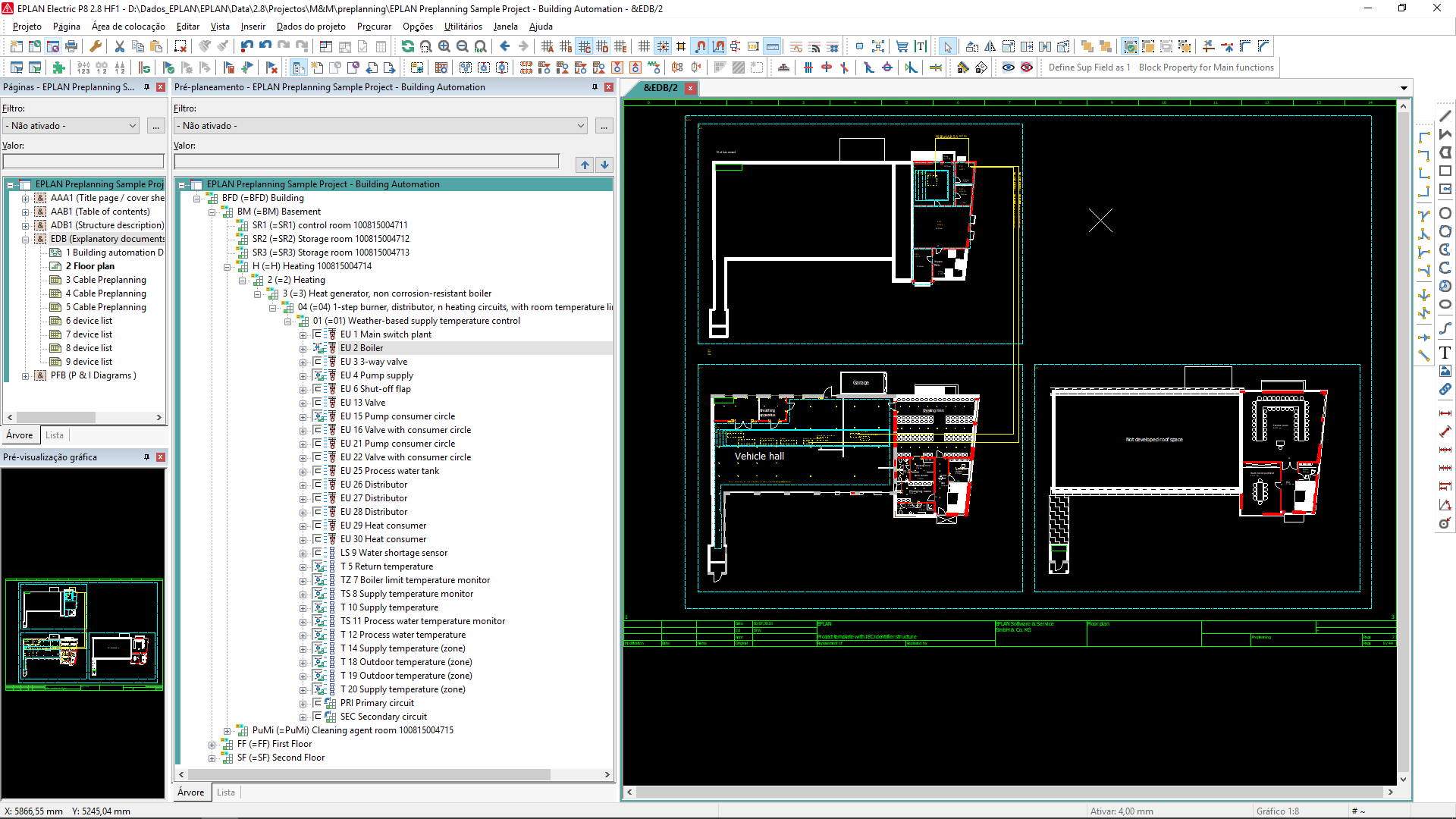1456x819 pixels.
Task: Click the Previous page blue arrow
Action: pos(505,46)
